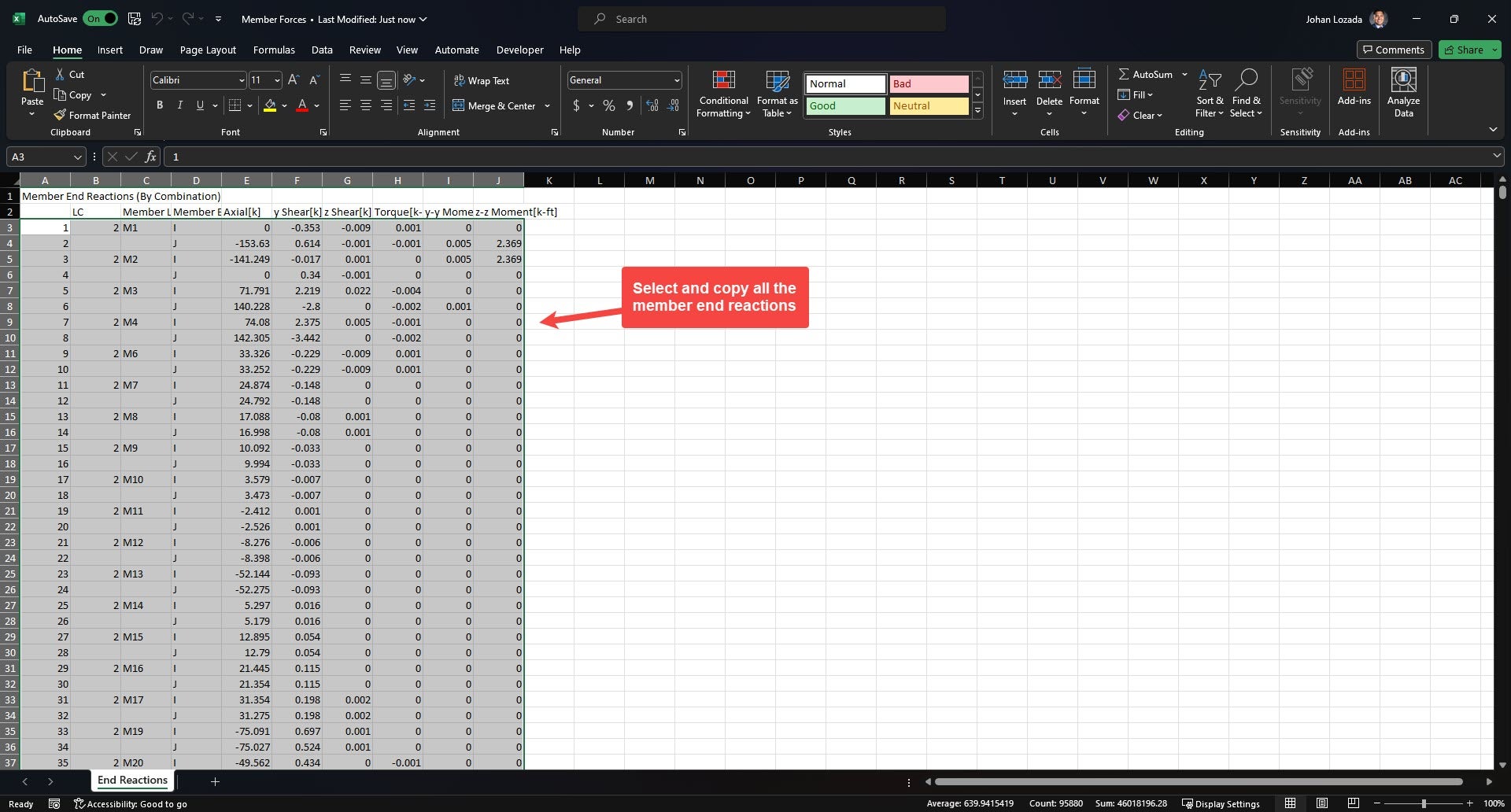
Task: Click the Italic formatting button
Action: click(180, 105)
